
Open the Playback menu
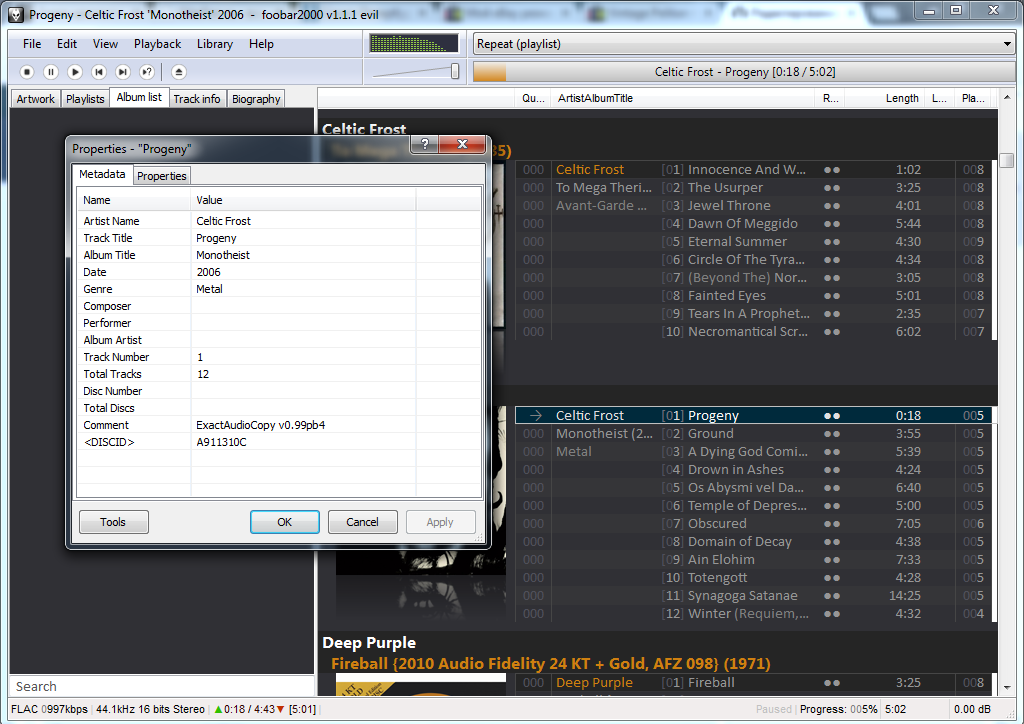point(157,44)
